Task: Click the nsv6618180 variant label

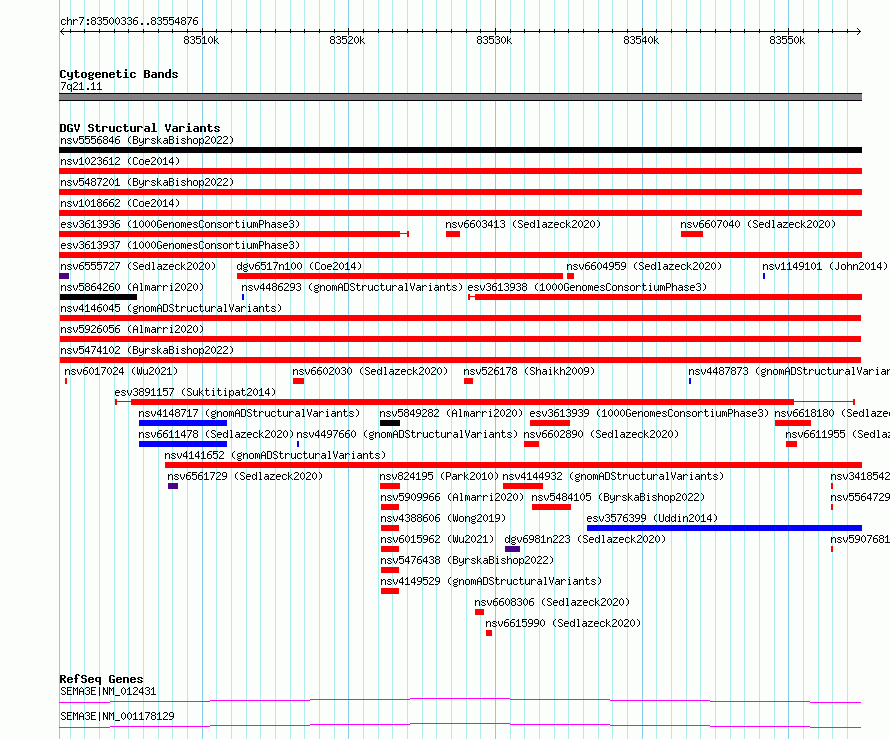Action: 832,413
